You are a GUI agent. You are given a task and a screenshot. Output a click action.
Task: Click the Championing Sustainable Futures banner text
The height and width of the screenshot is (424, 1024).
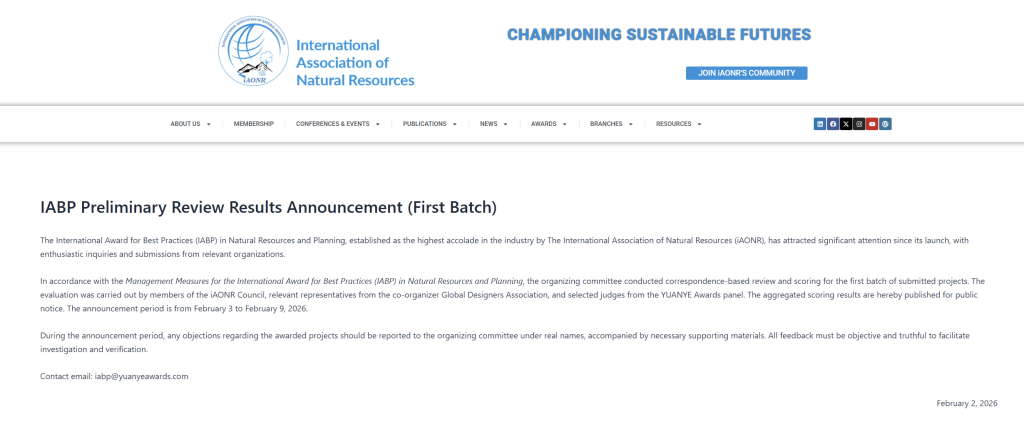click(659, 35)
